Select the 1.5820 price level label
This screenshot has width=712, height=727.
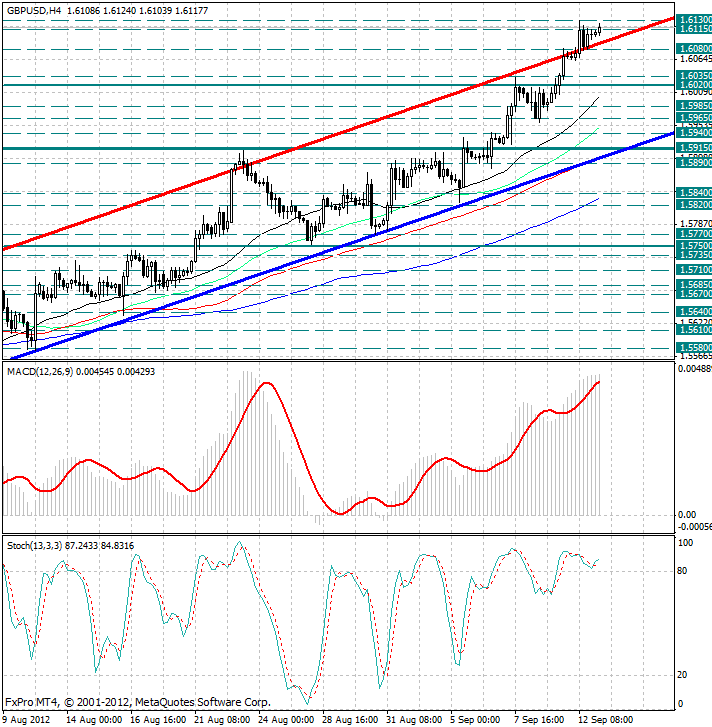[x=694, y=204]
